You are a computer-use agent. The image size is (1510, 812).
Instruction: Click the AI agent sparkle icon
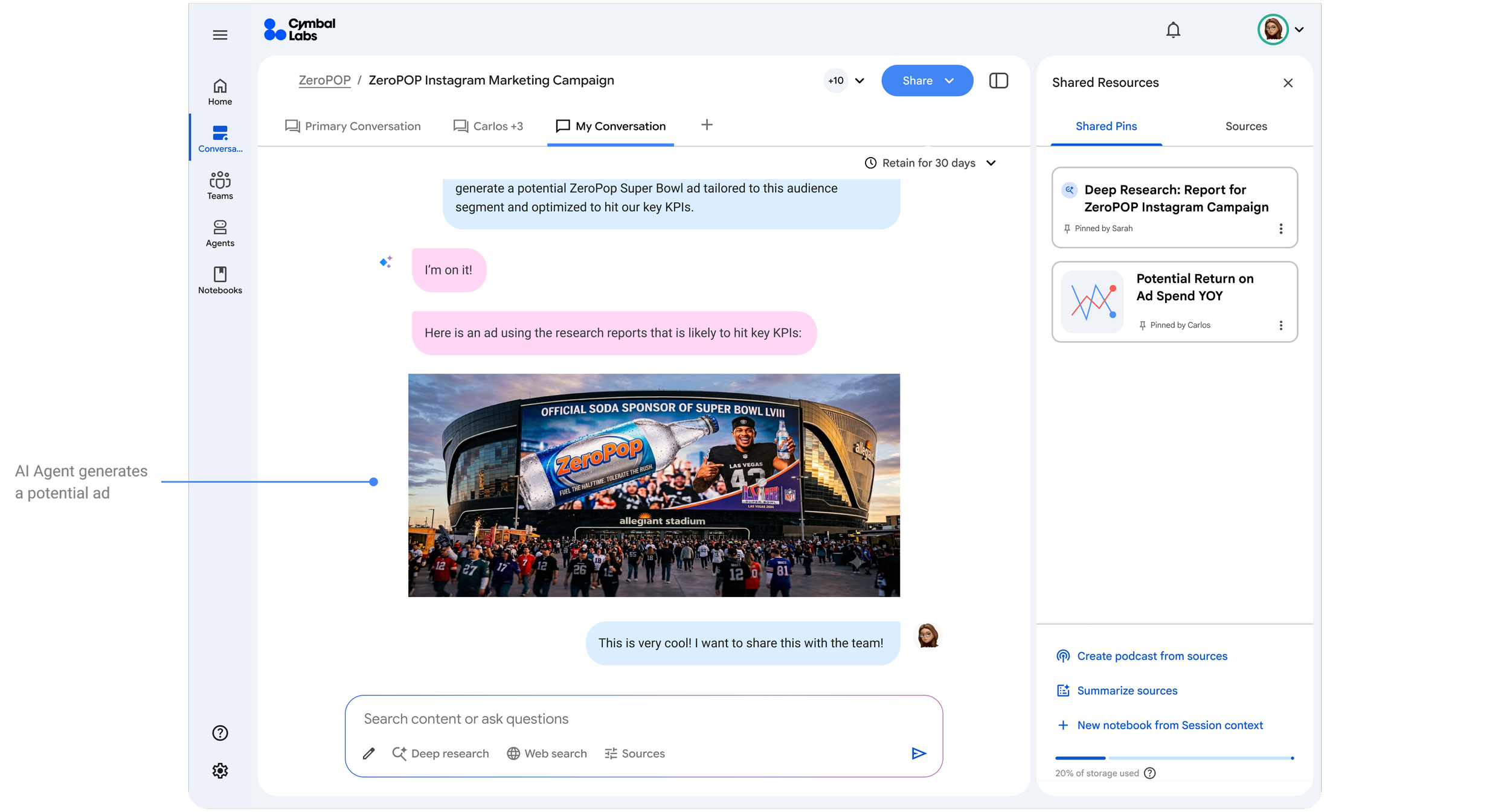point(386,261)
